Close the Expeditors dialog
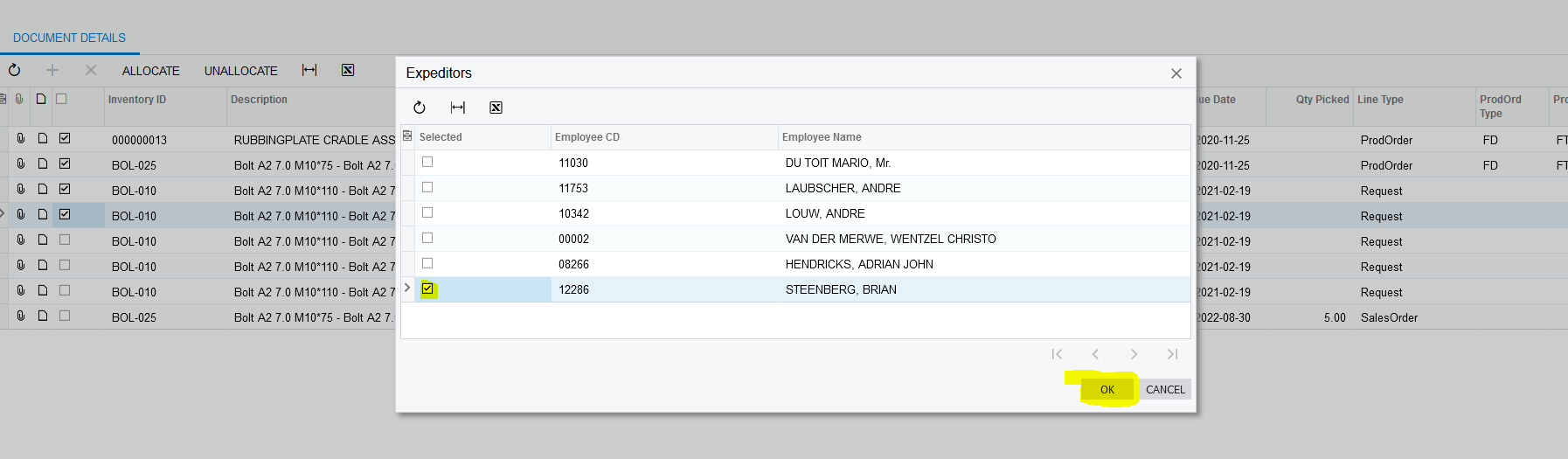 point(1176,73)
